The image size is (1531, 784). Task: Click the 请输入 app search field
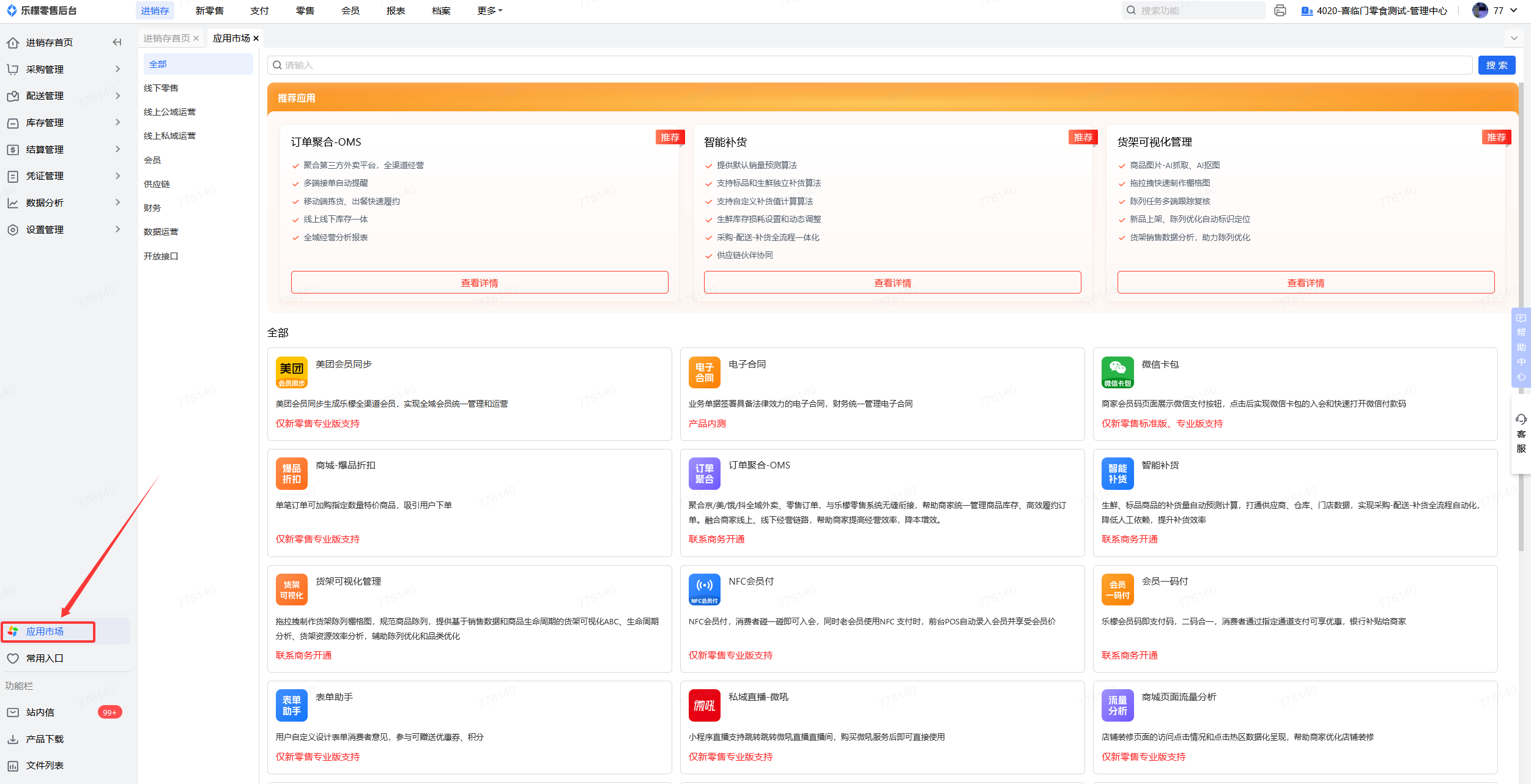click(869, 65)
